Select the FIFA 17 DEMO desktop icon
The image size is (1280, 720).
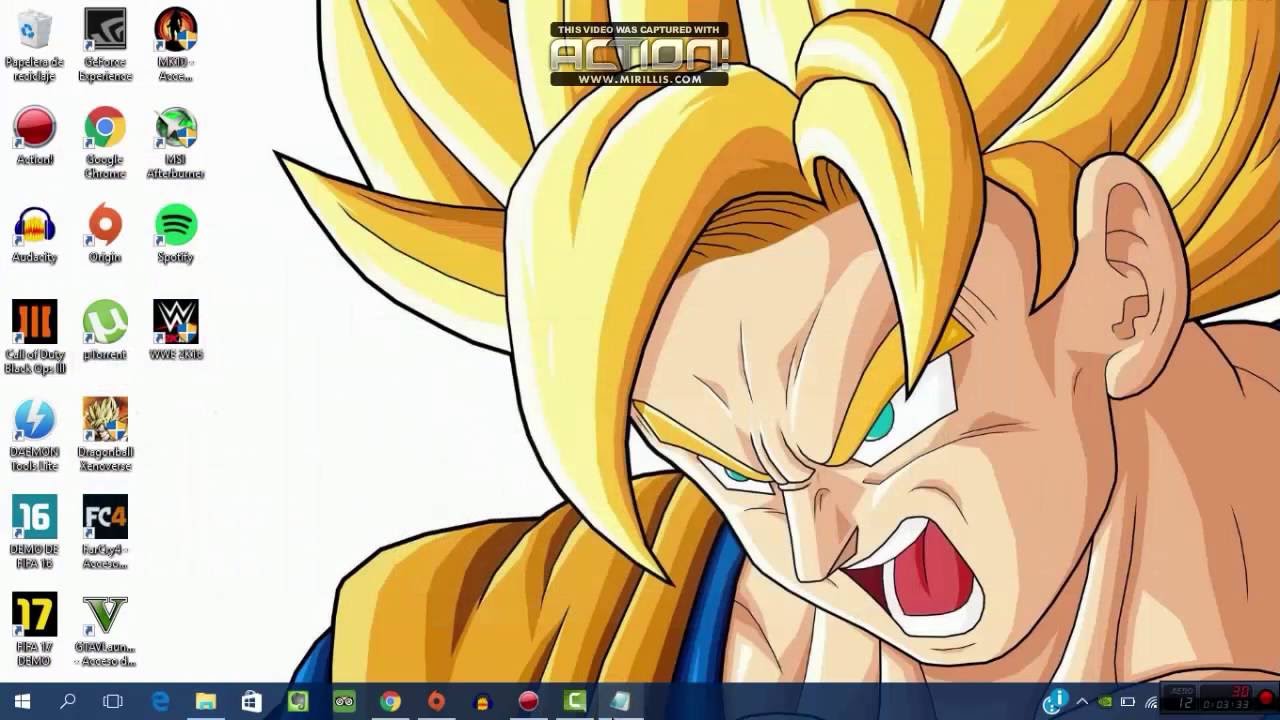pos(34,630)
